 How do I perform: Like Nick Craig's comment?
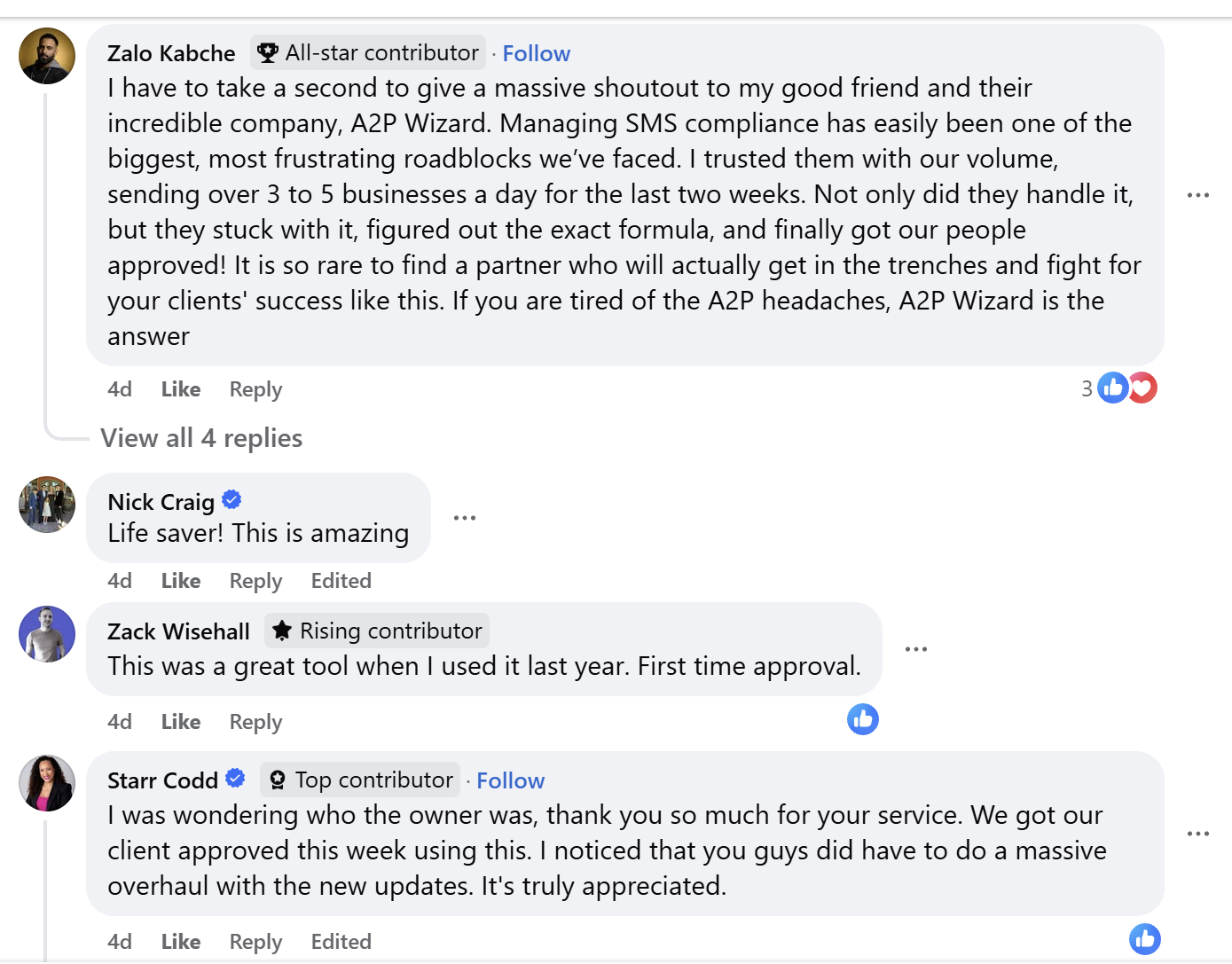[181, 581]
